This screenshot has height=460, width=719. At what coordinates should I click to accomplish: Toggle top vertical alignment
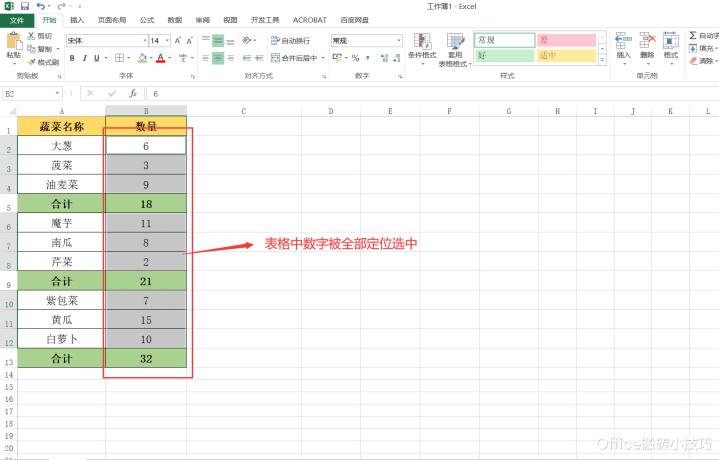click(x=206, y=40)
